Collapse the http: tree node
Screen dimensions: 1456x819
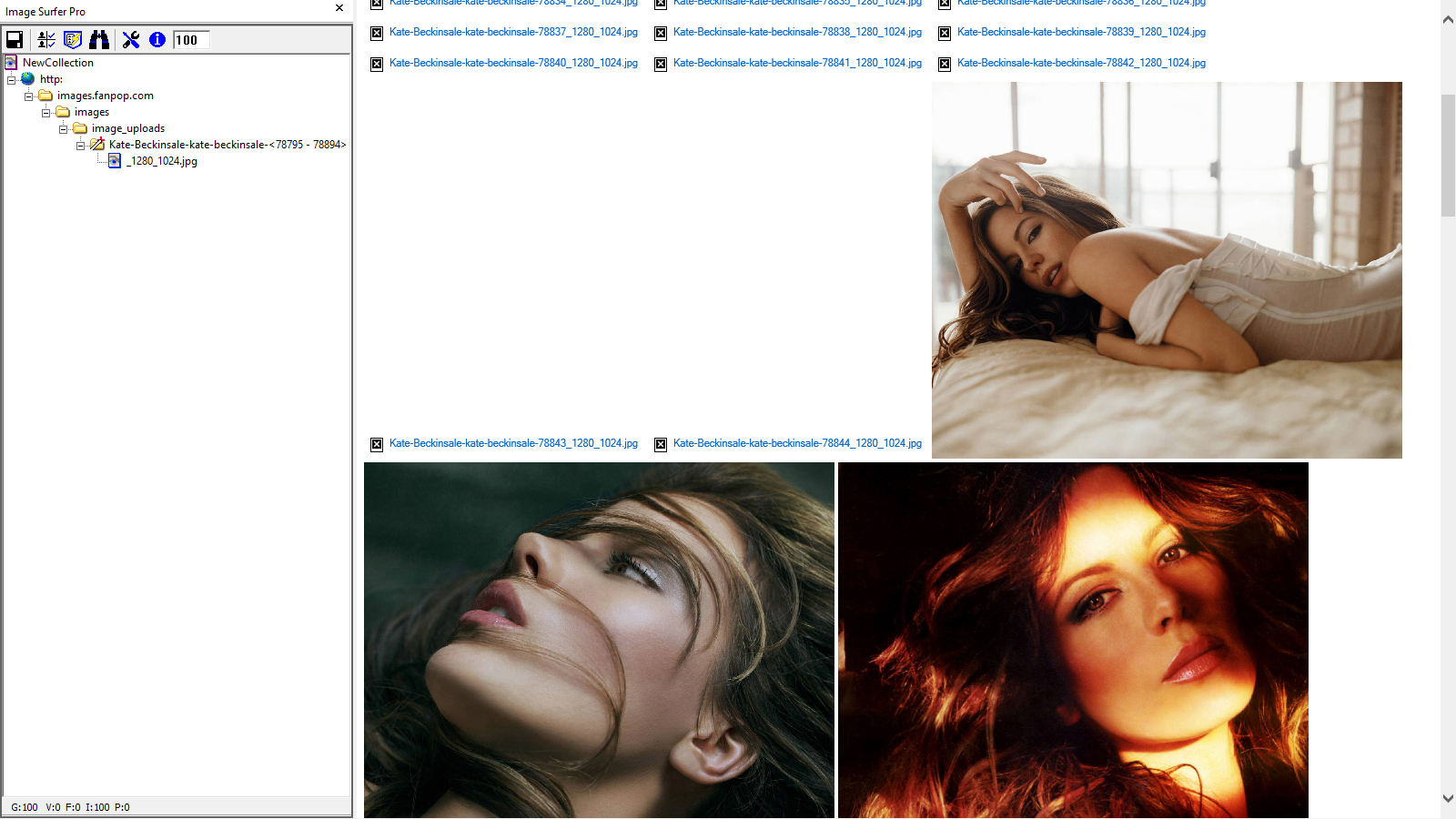point(12,80)
